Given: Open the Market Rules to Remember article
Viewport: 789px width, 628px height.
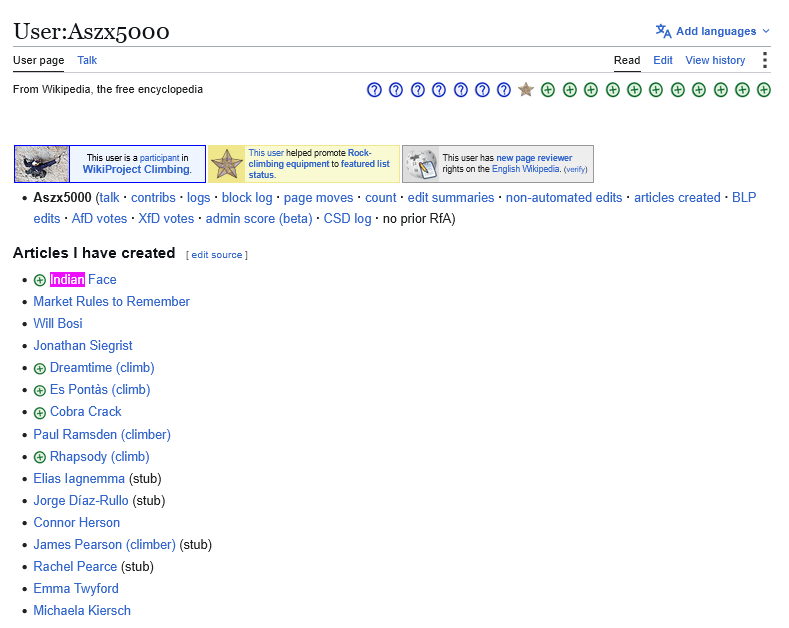Looking at the screenshot, I should [112, 302].
